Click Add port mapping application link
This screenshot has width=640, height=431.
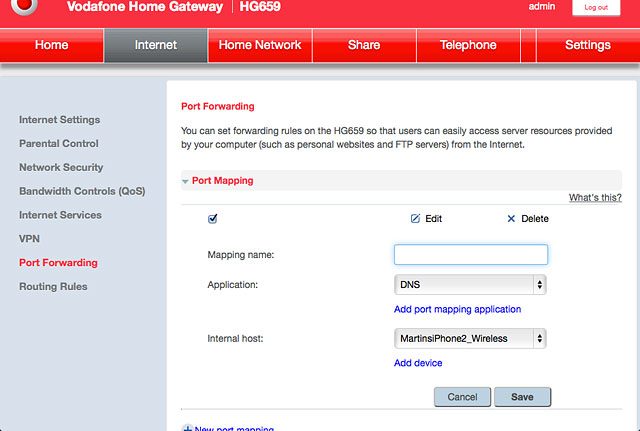457,309
